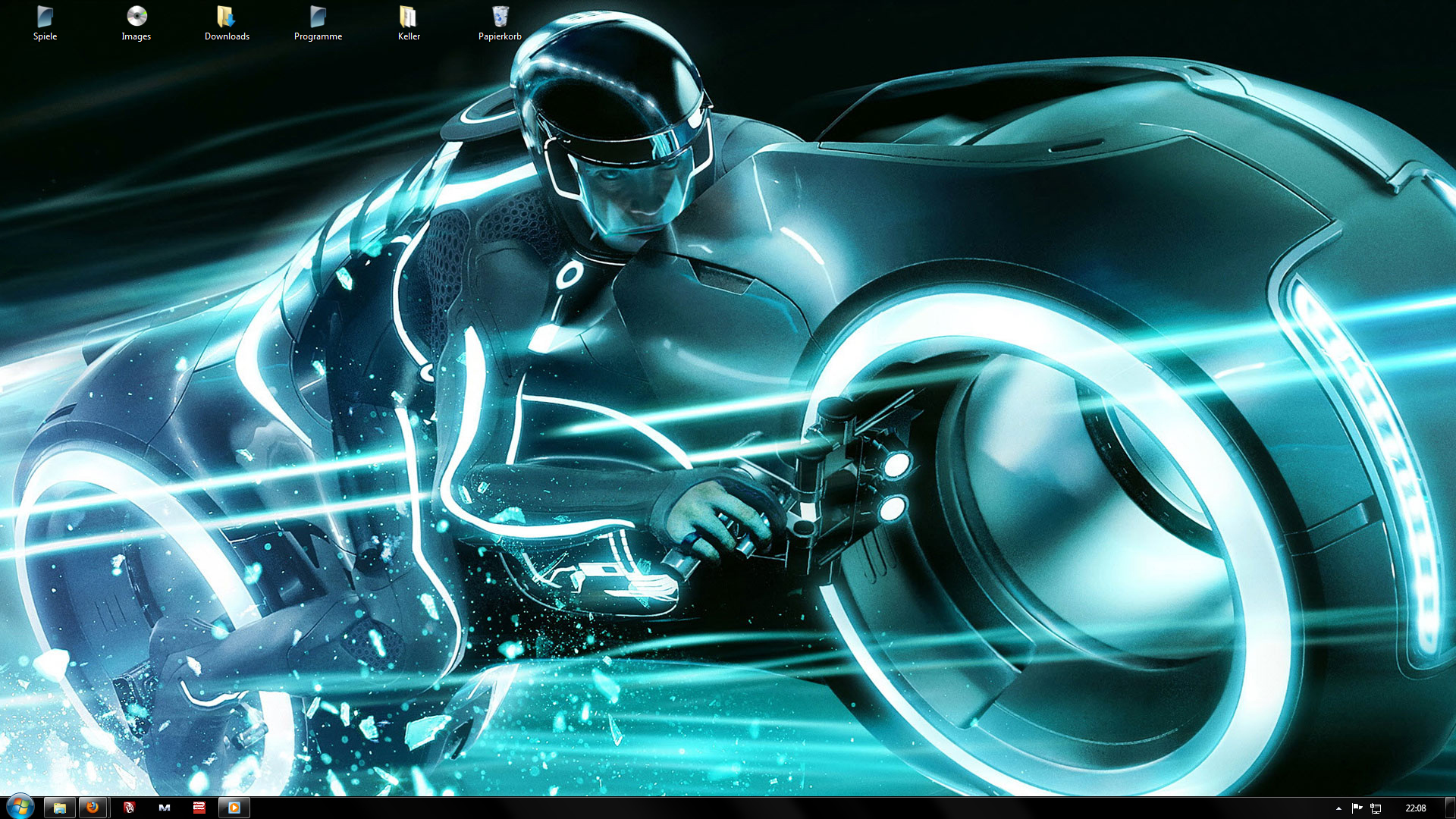Click the Show desktop strip at taskbar end
Screen dimensions: 1456x819
coord(1451,808)
